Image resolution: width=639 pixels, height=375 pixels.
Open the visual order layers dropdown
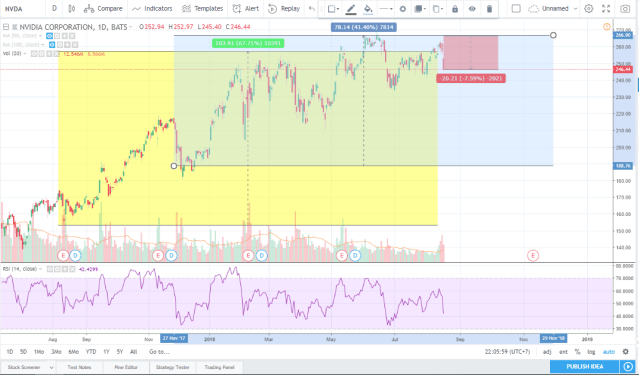click(420, 9)
